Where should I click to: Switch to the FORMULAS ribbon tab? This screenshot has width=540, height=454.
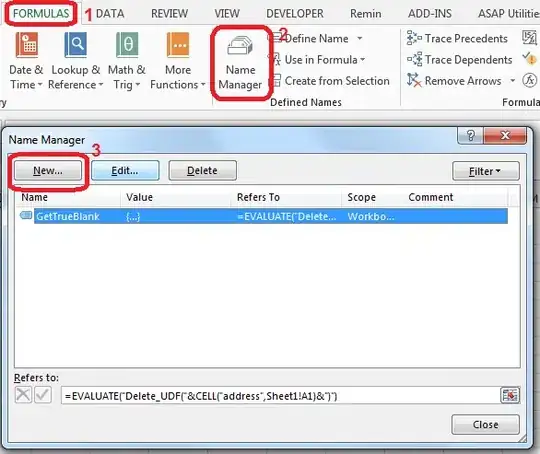click(41, 13)
